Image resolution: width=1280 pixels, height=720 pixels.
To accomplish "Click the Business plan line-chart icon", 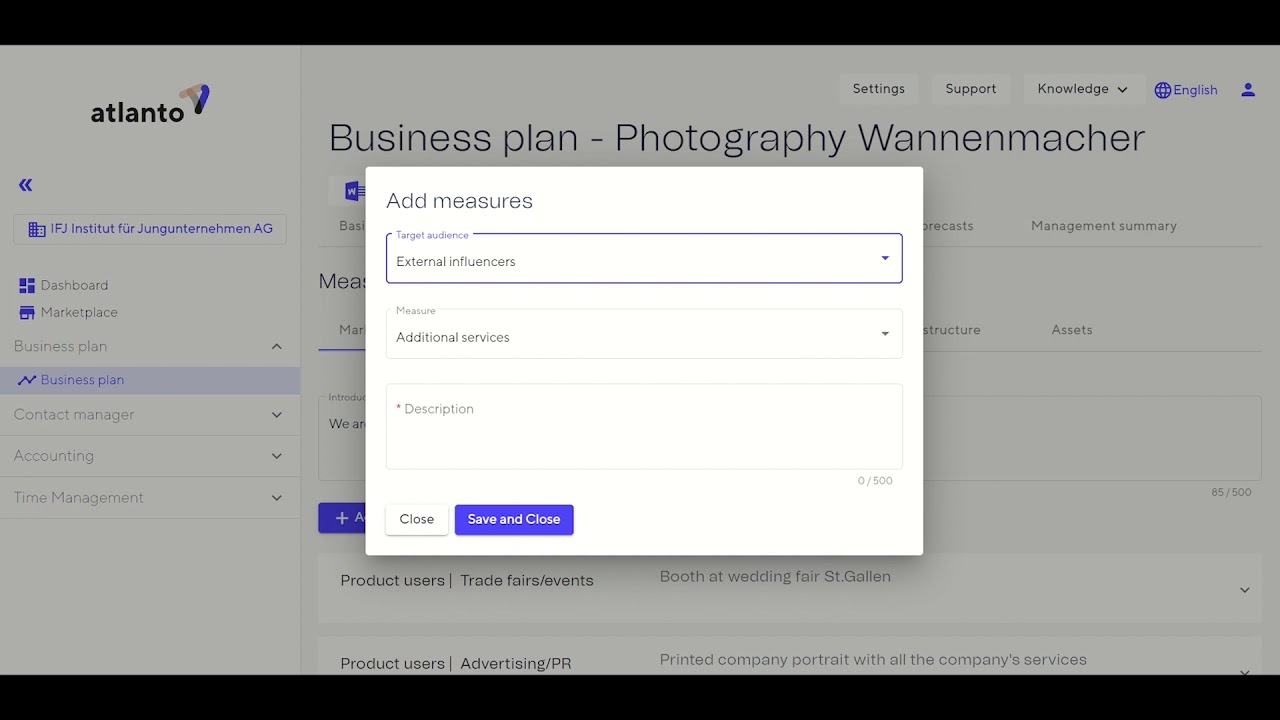I will tap(27, 379).
